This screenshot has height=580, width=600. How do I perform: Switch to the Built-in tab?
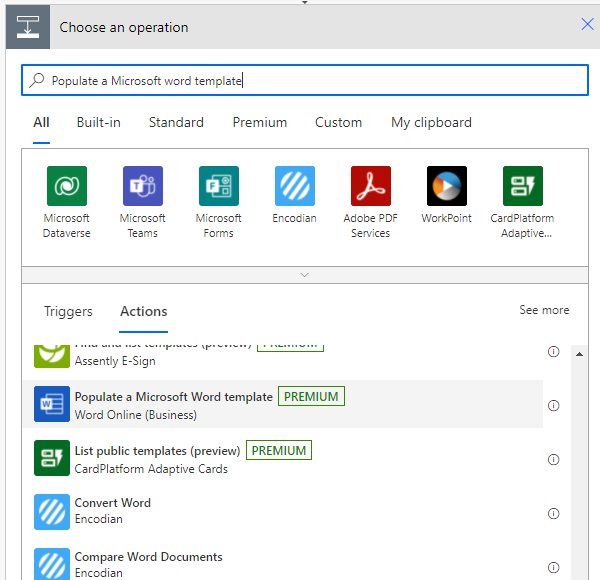[x=98, y=122]
